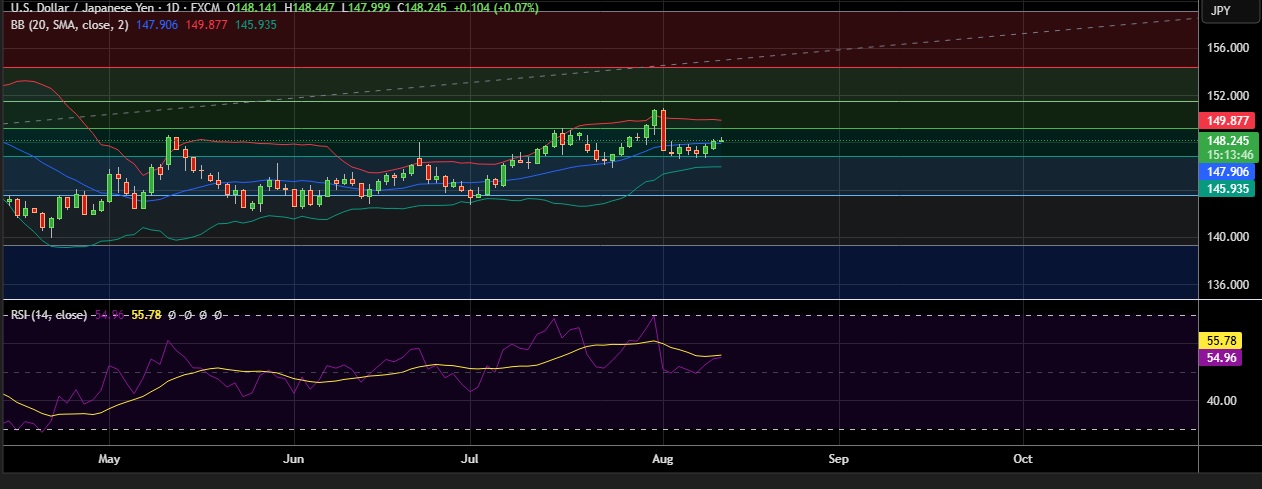The height and width of the screenshot is (489, 1262).
Task: Click the Jul label on the time axis
Action: [470, 459]
